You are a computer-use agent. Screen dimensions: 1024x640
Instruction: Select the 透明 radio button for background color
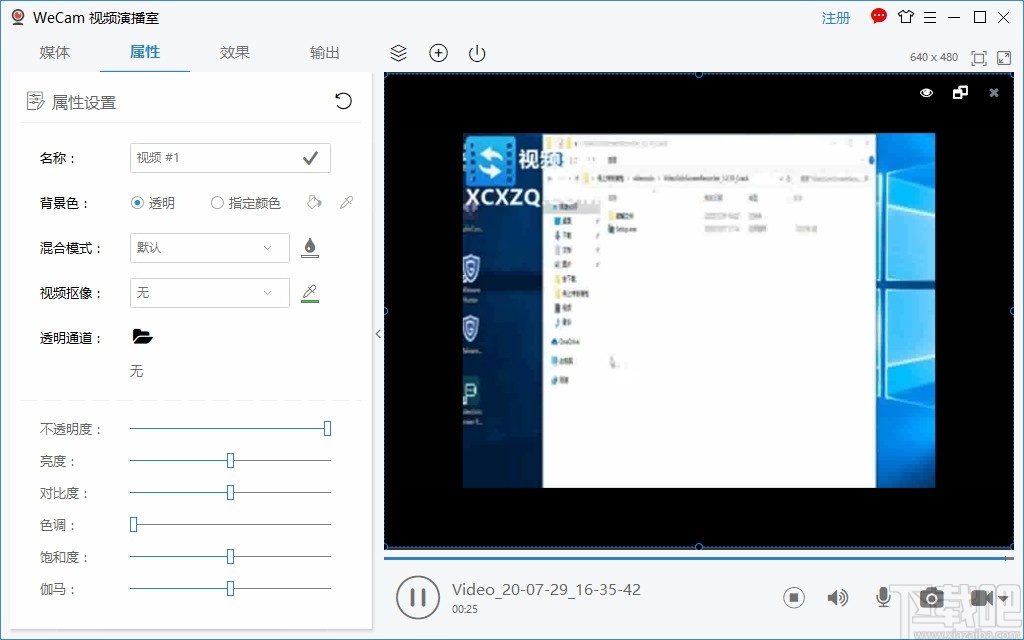pyautogui.click(x=137, y=202)
